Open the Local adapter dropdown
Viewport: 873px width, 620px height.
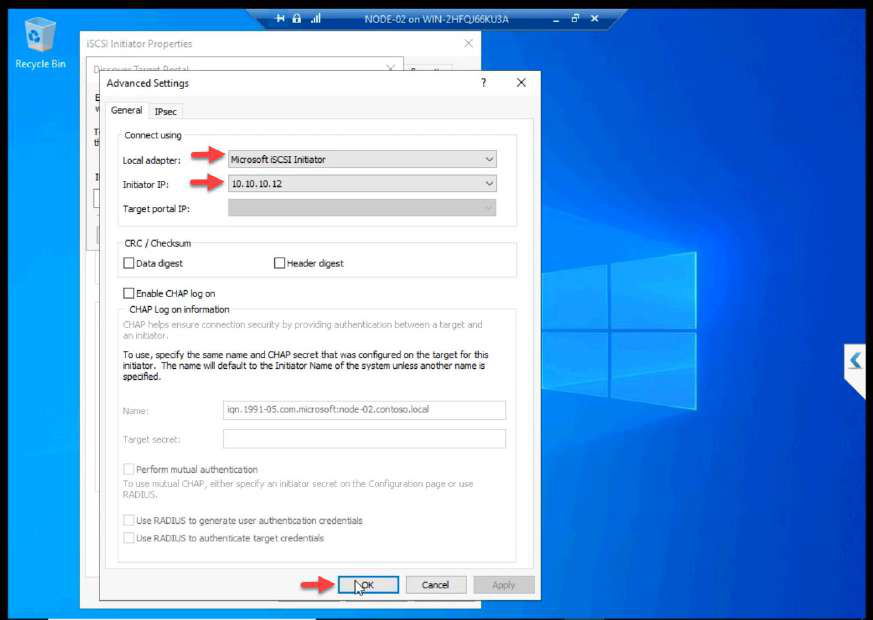(x=362, y=159)
